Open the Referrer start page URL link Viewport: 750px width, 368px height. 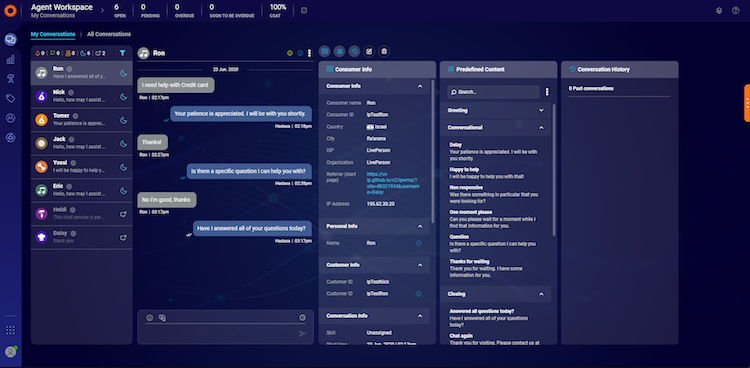[393, 183]
